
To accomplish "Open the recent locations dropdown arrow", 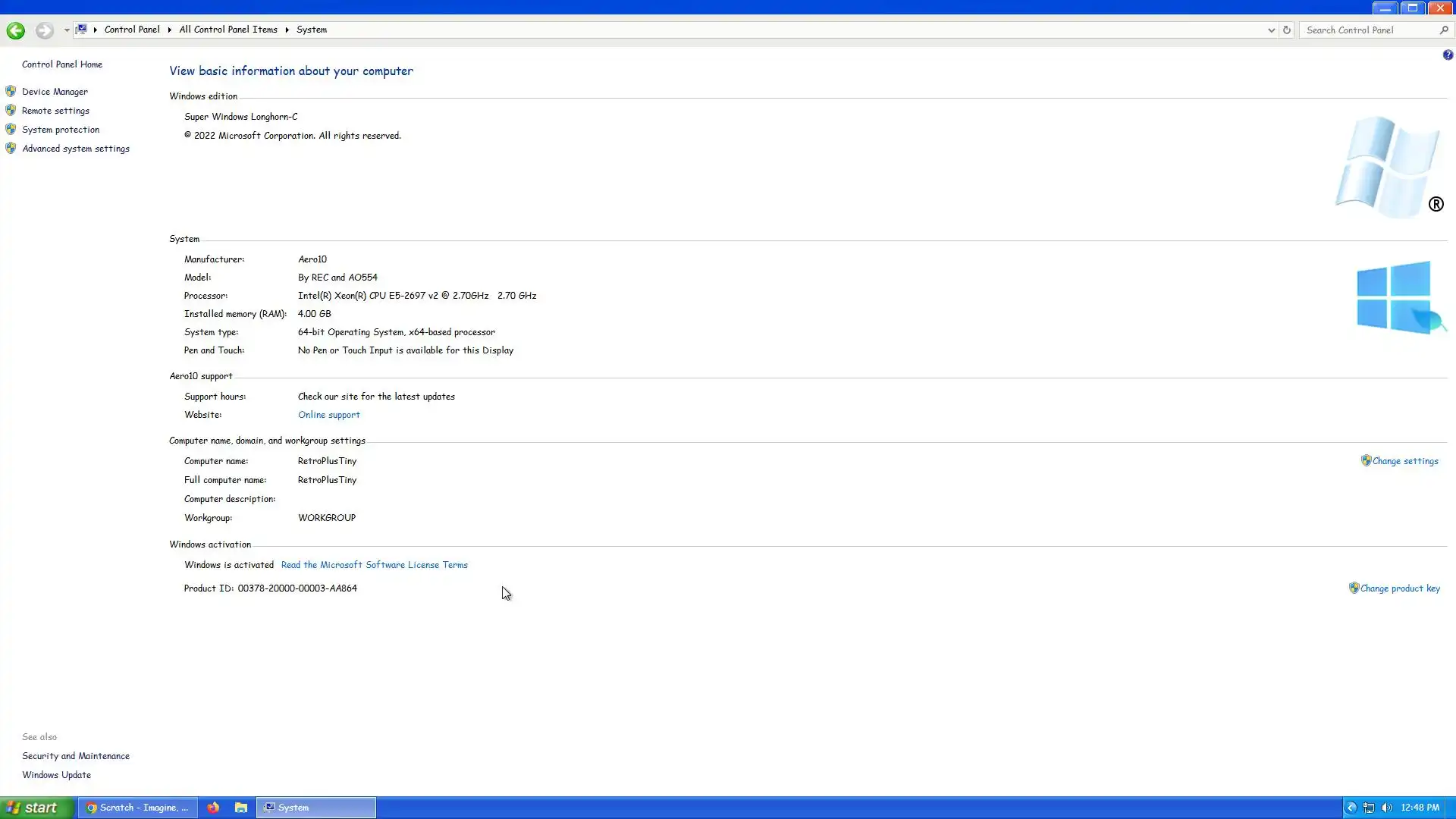I will 67,30.
